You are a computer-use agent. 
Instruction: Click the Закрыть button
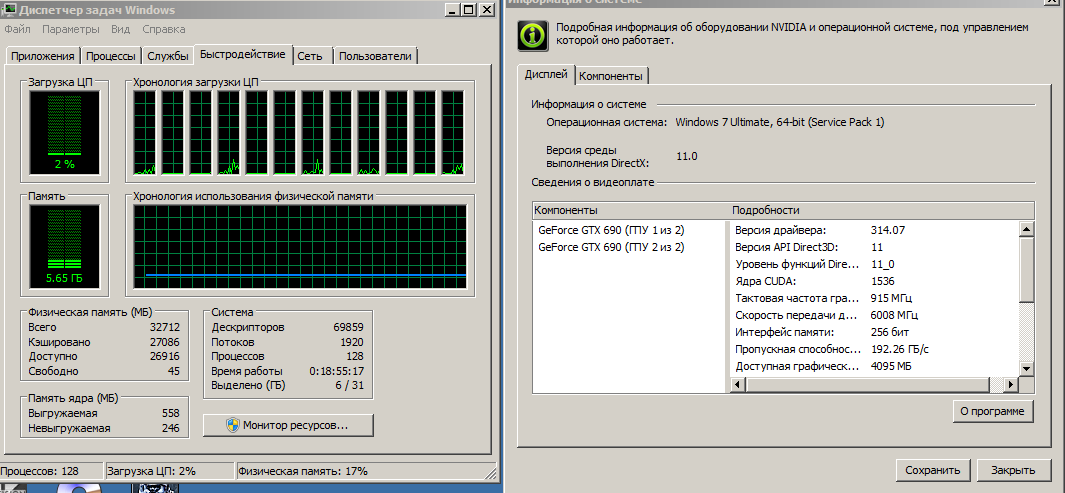click(1013, 470)
